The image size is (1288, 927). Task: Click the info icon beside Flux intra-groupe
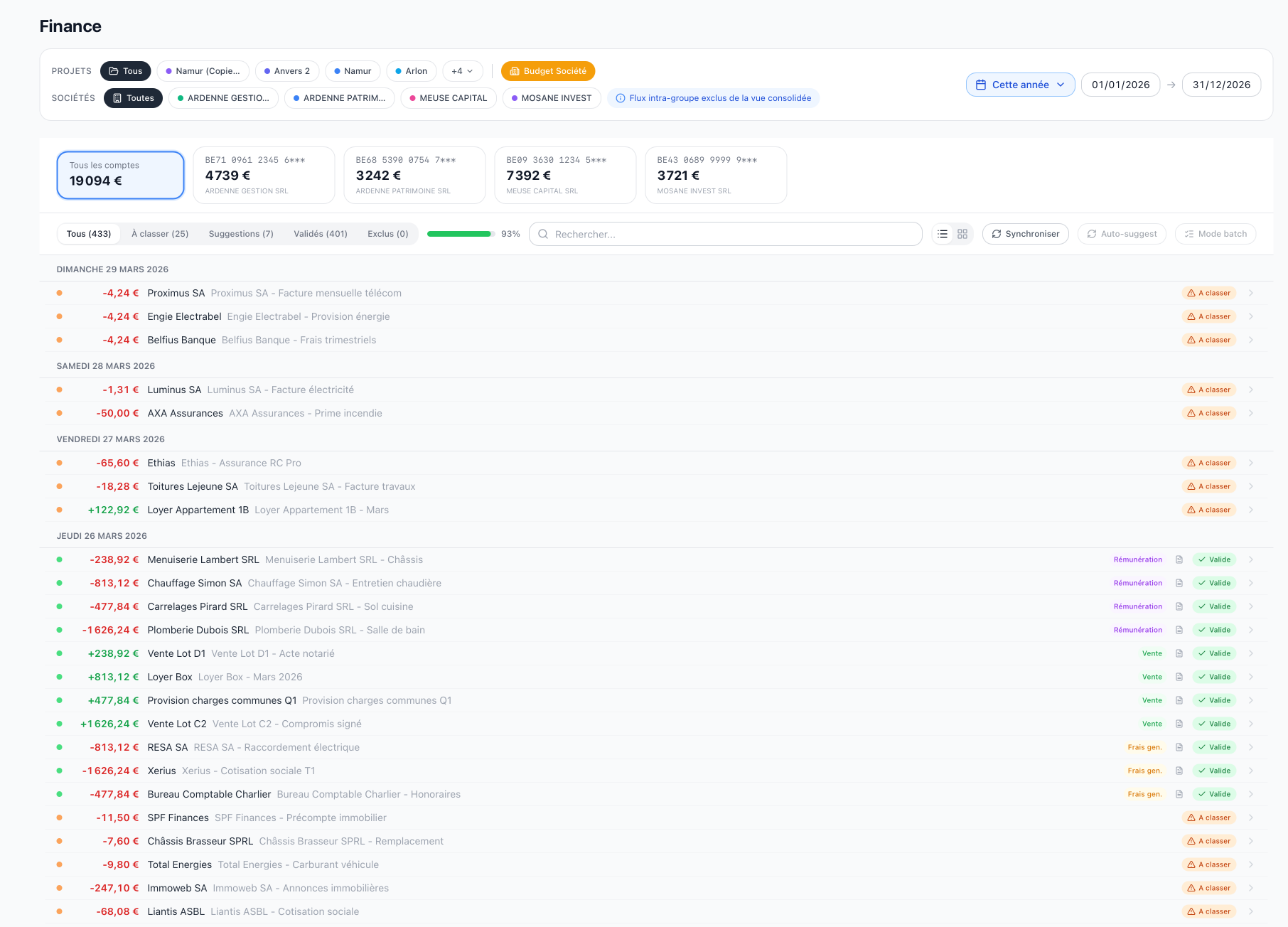(621, 98)
